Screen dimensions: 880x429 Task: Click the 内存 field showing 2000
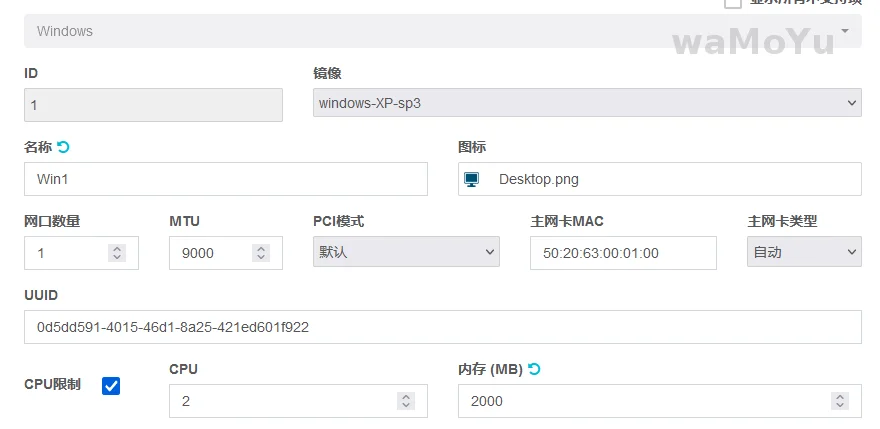[x=640, y=401]
